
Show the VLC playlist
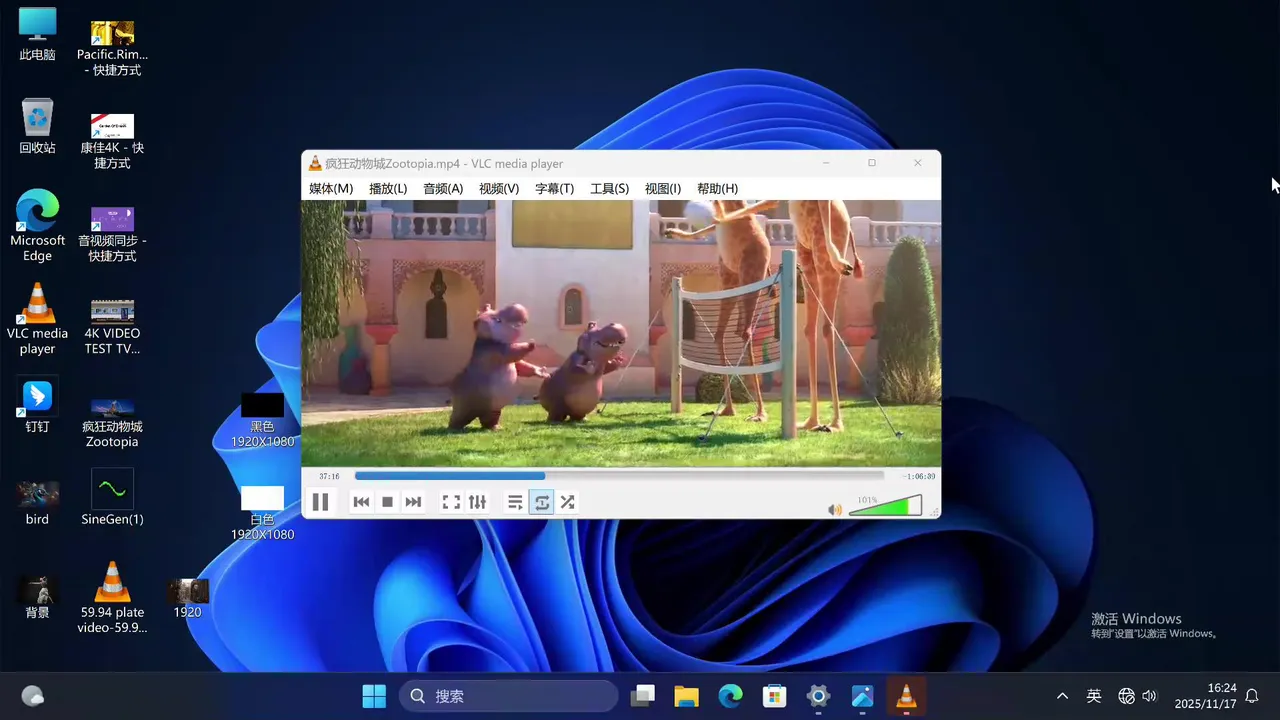coord(515,502)
